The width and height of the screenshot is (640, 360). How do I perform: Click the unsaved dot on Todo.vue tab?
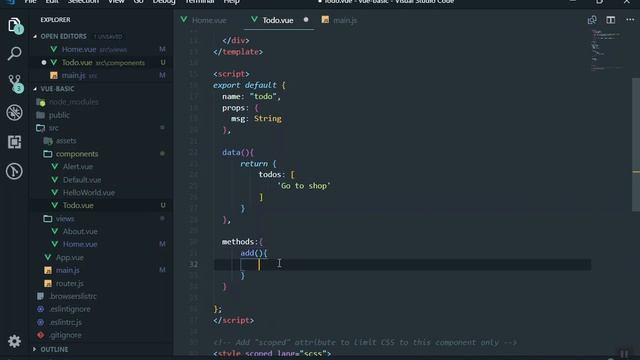tap(306, 20)
